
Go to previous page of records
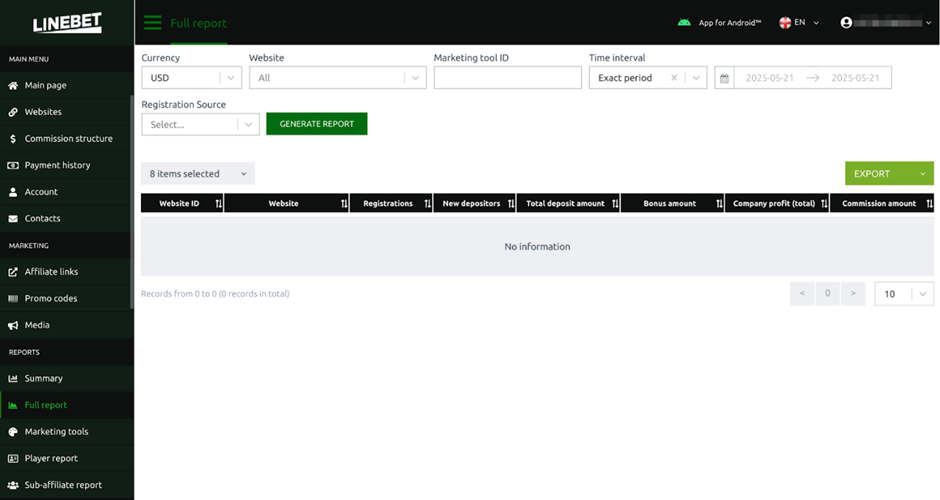(802, 294)
